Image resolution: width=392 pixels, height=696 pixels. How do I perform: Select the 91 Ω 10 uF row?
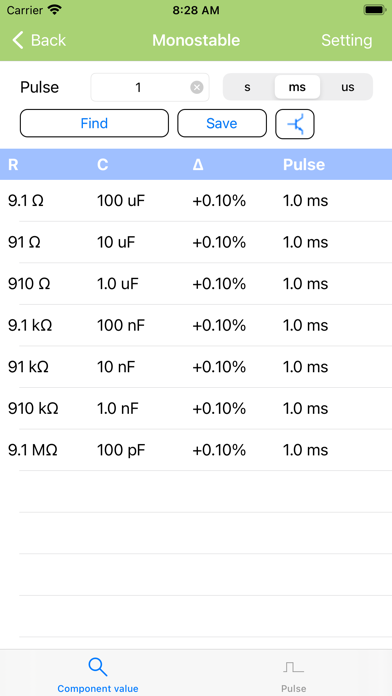click(196, 242)
